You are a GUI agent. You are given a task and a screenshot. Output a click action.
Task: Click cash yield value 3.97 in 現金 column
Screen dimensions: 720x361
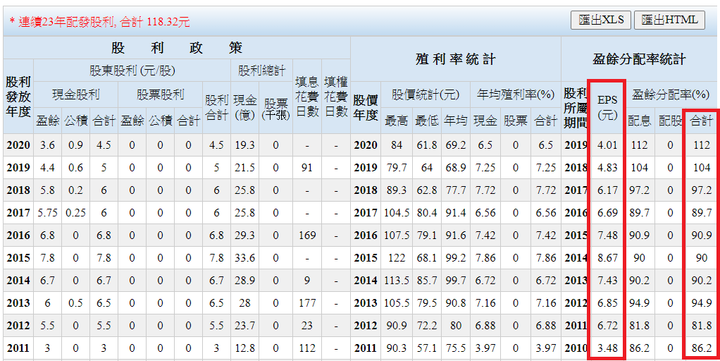pos(485,348)
